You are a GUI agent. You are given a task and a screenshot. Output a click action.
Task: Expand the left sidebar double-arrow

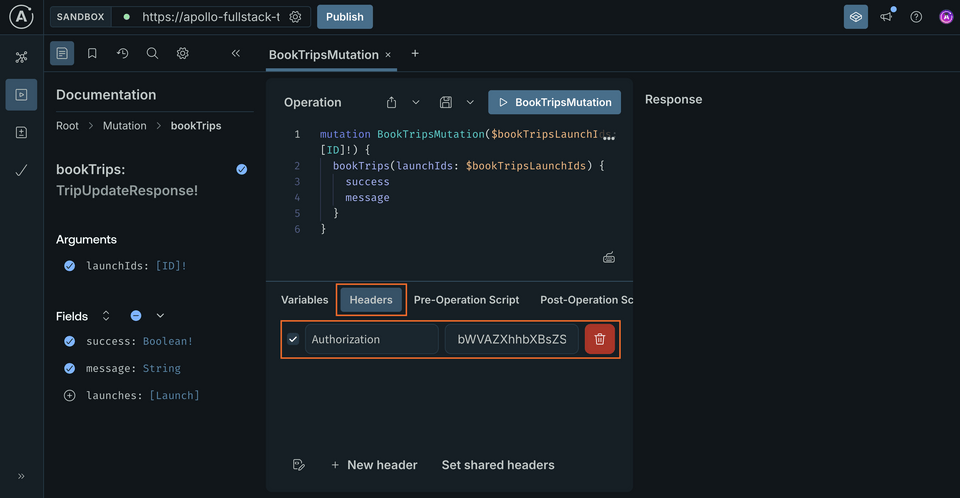click(21, 476)
